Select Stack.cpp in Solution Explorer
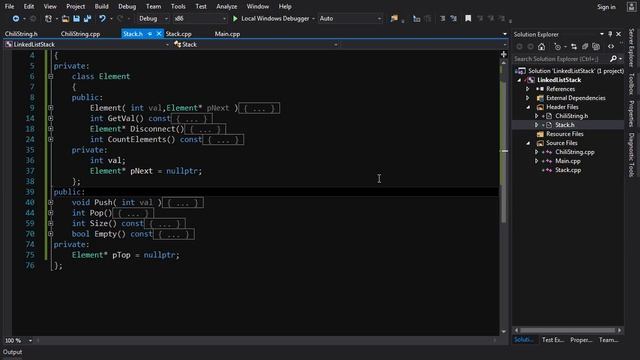This screenshot has height=360, width=640. [x=568, y=170]
